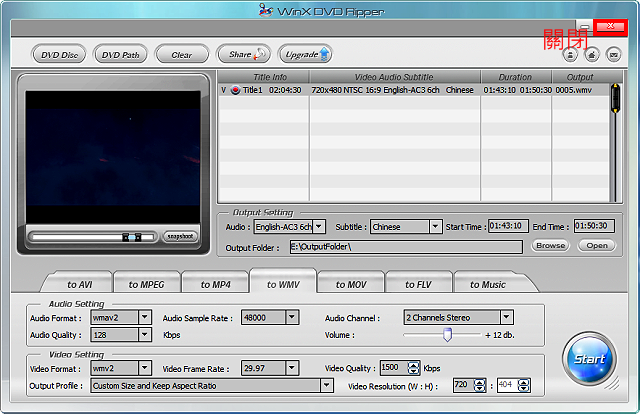Viewport: 640px width, 414px height.
Task: Click the Upgrade button
Action: [305, 54]
